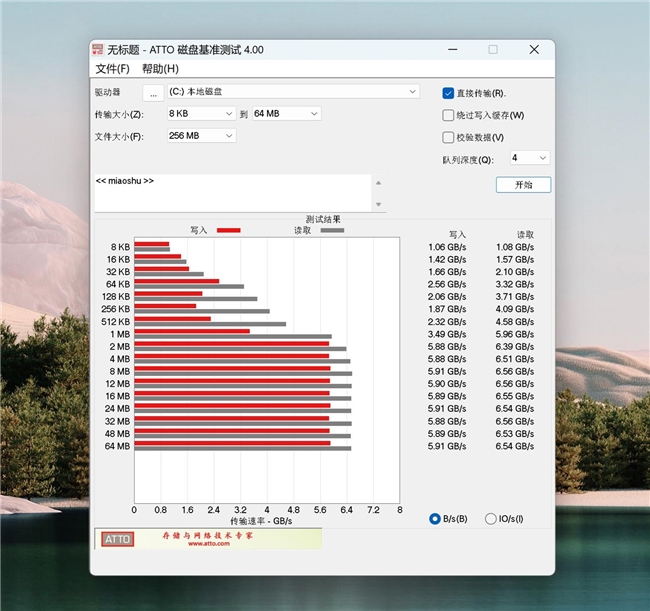Uncheck the 直接传输(R) checkbox
Screen dimensions: 650x611
[x=448, y=93]
